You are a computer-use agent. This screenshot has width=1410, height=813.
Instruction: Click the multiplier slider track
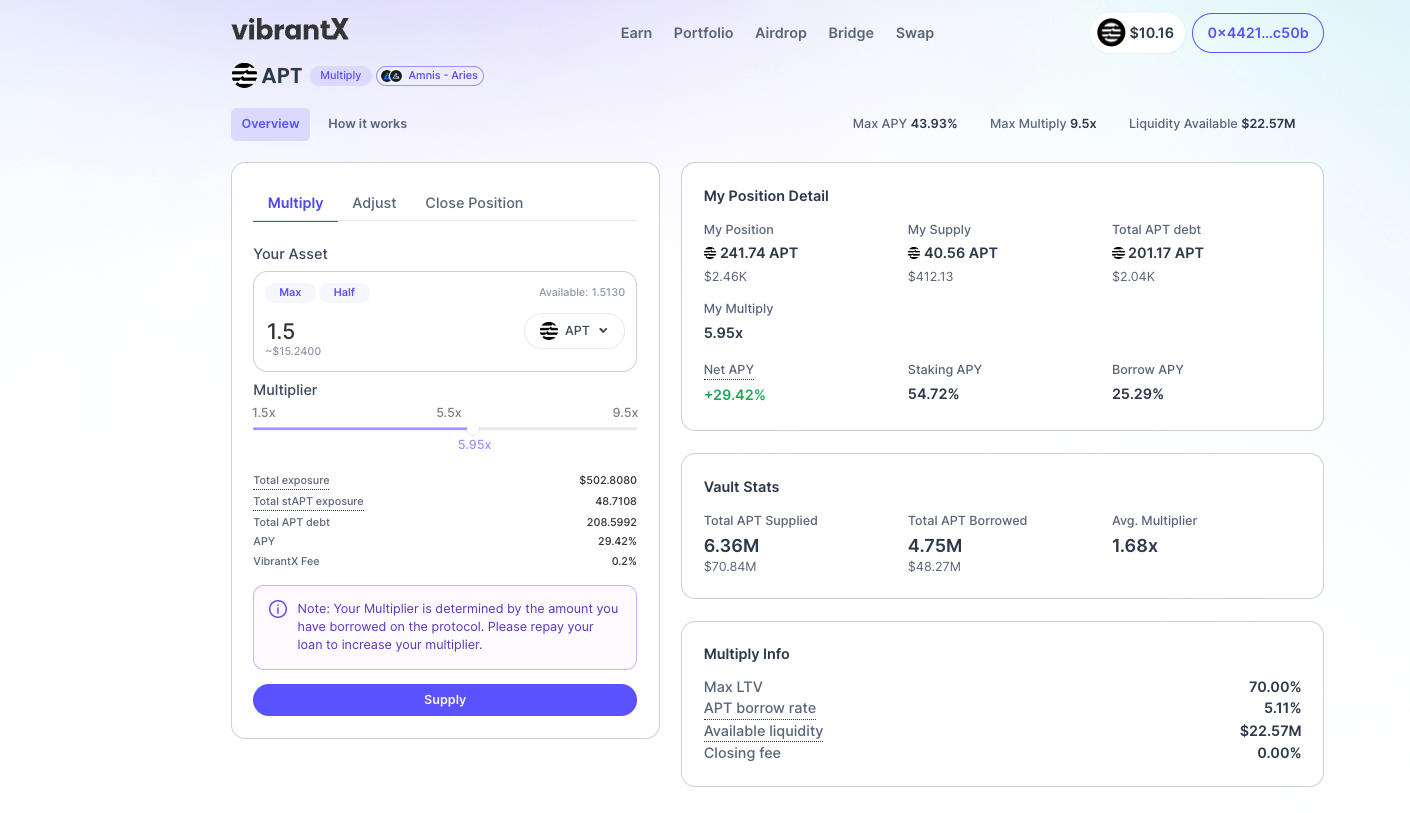445,429
